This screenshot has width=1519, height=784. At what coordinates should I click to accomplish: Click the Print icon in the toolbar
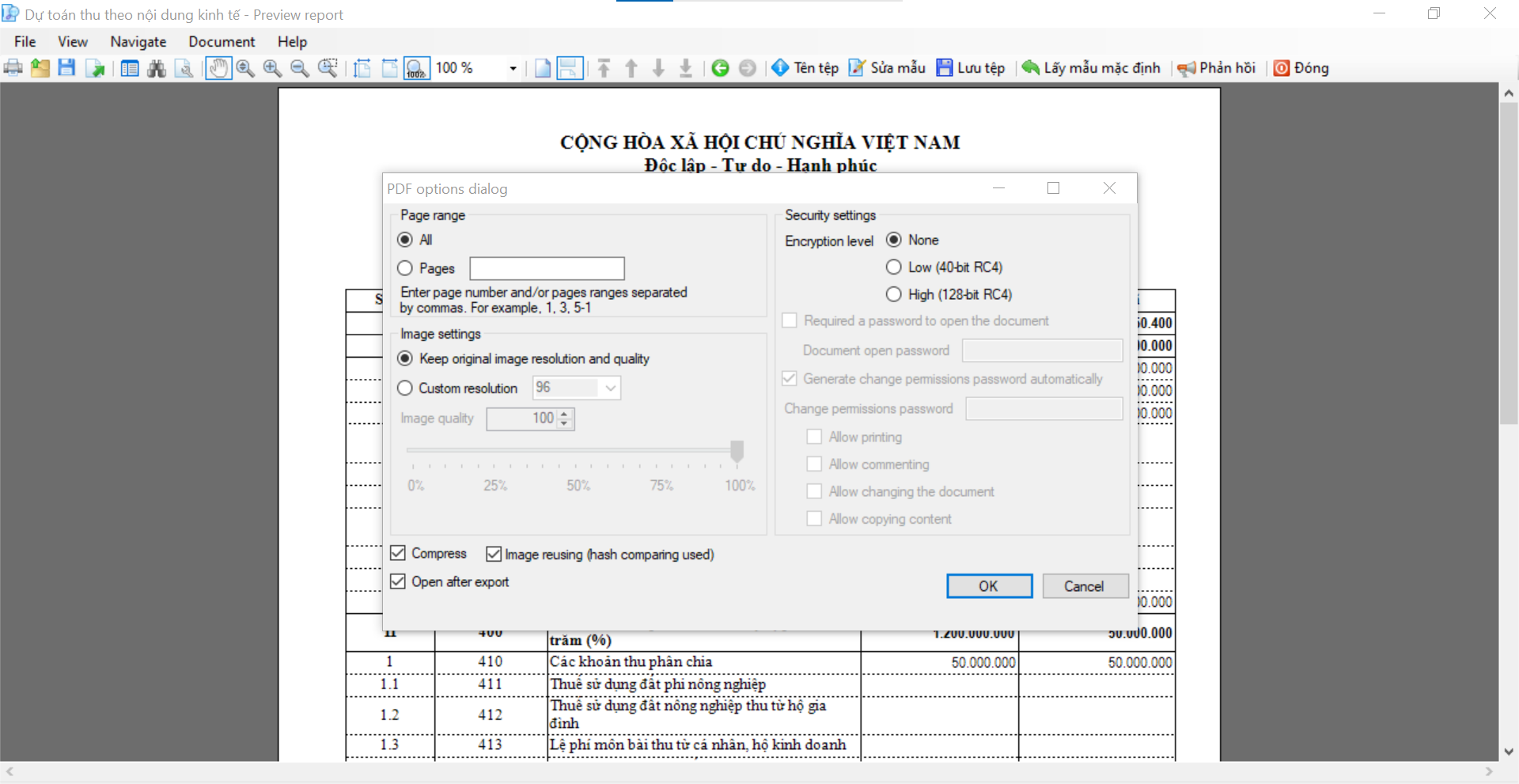pyautogui.click(x=13, y=68)
